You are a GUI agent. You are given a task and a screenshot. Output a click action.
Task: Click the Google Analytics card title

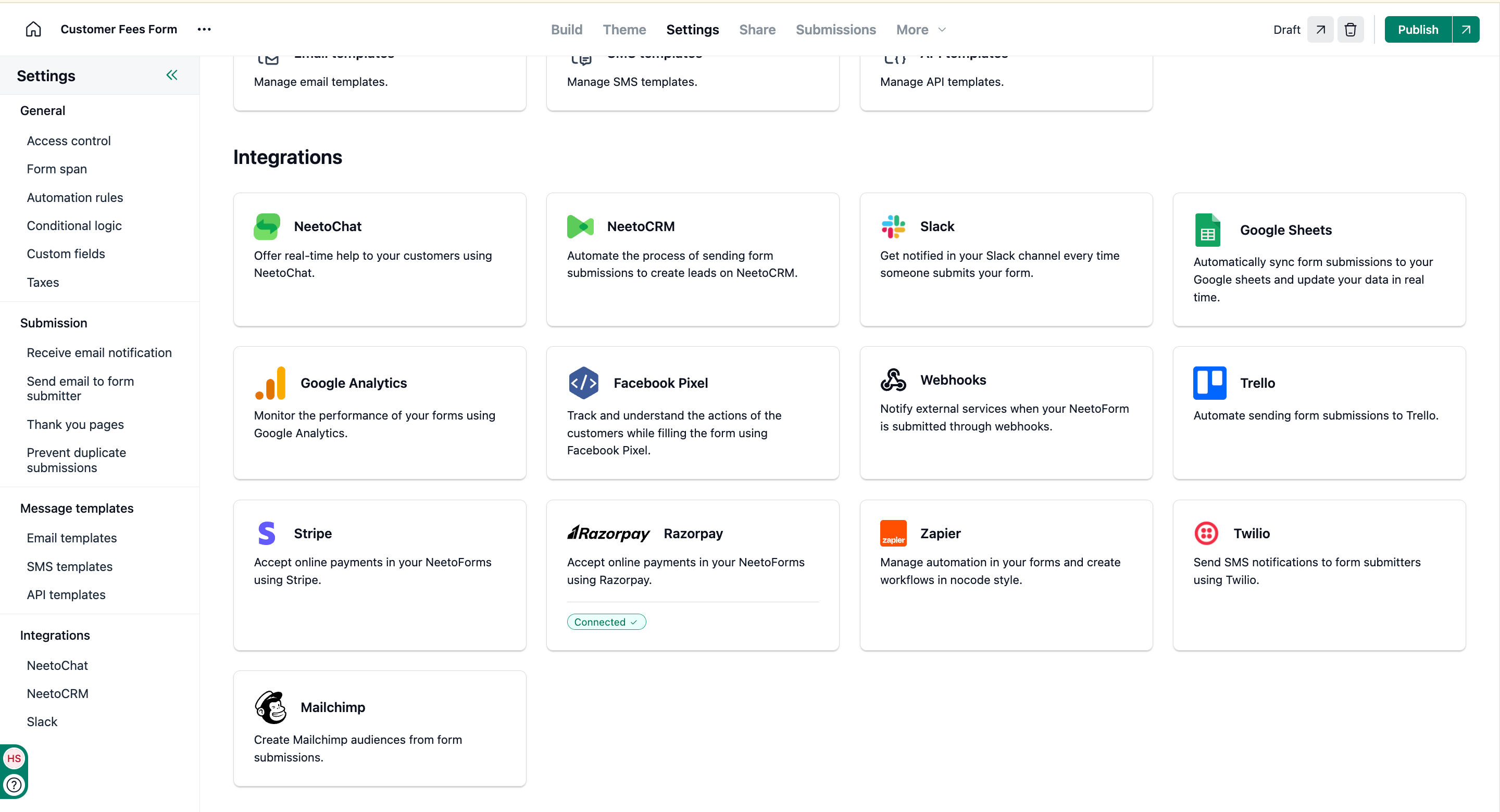[354, 383]
